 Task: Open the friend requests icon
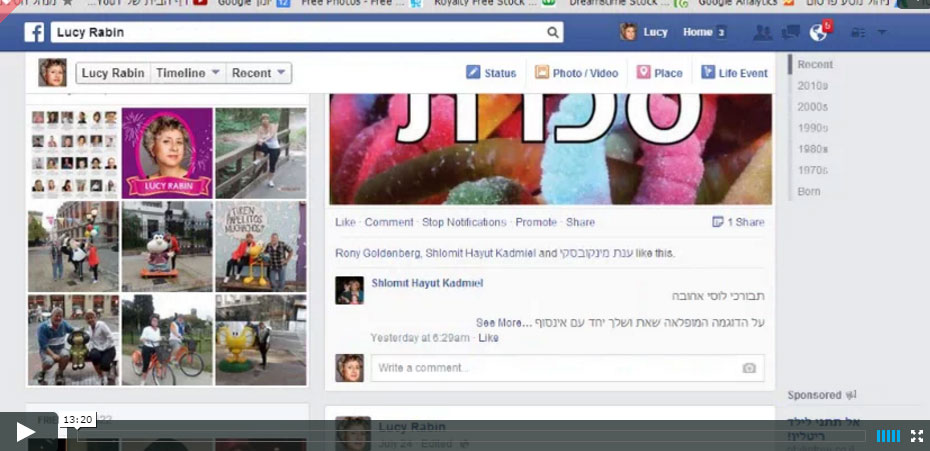(x=762, y=32)
